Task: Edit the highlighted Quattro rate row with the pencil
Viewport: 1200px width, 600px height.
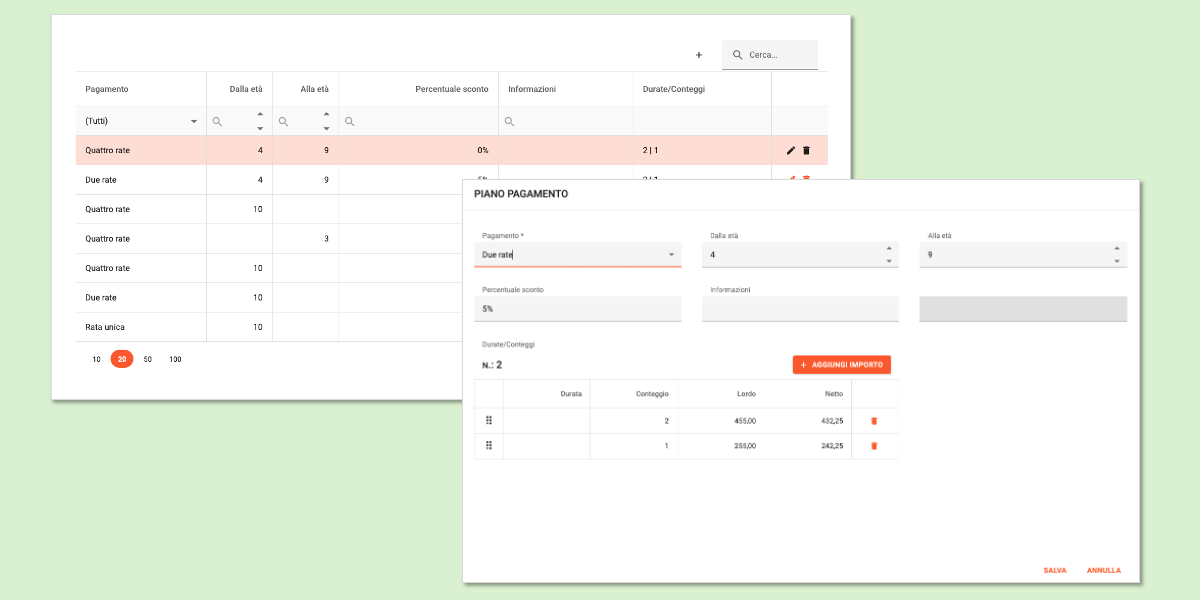Action: (x=791, y=150)
